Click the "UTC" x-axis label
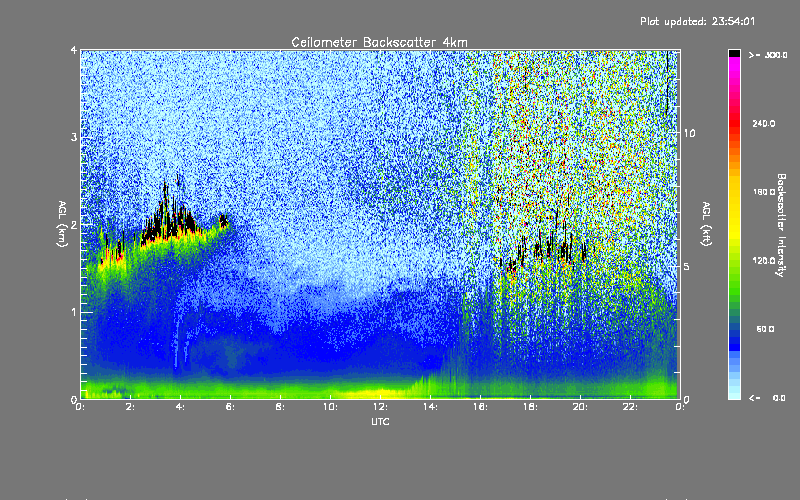 [380, 421]
